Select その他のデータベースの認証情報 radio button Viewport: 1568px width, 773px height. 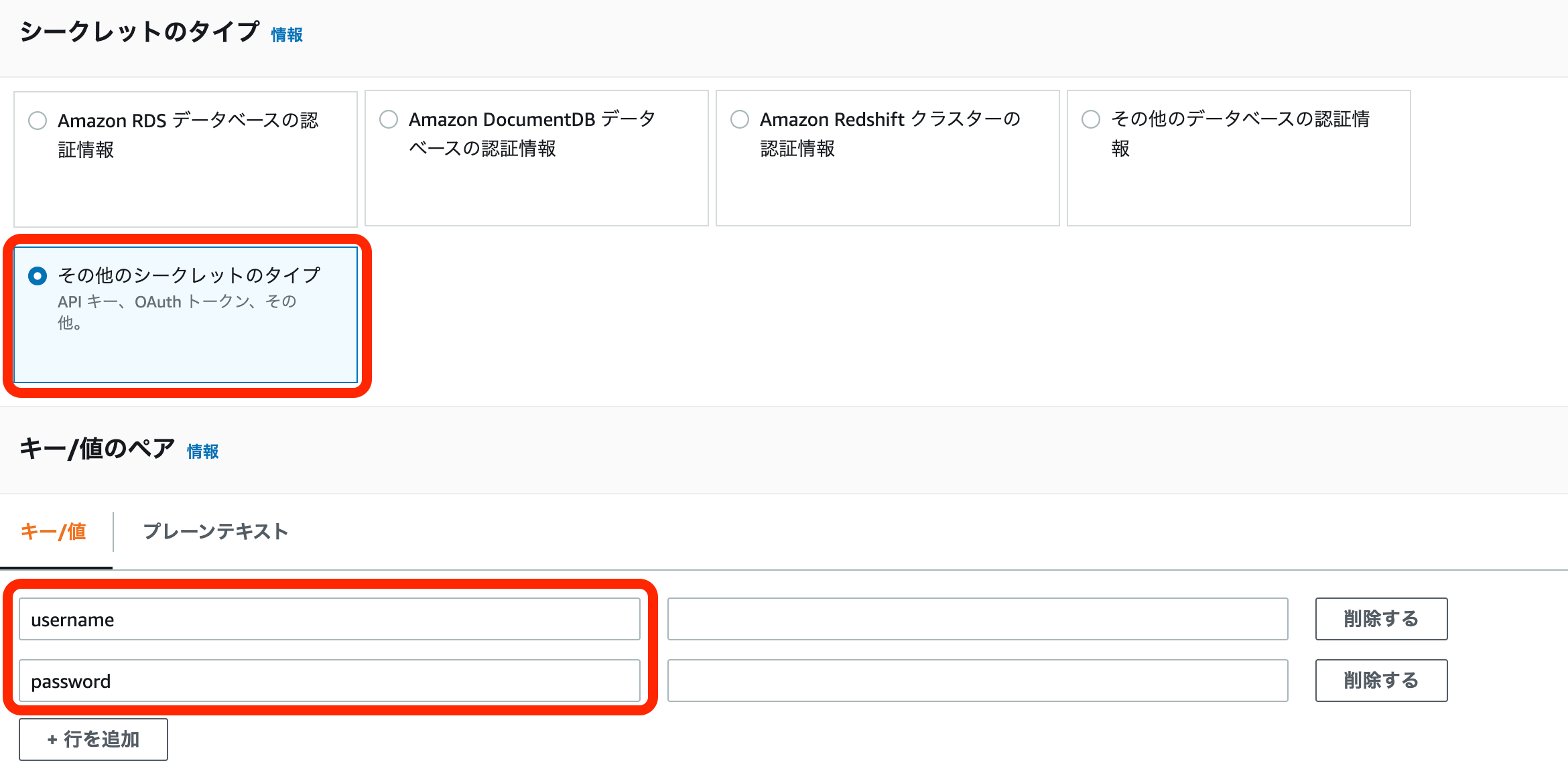[x=1091, y=119]
